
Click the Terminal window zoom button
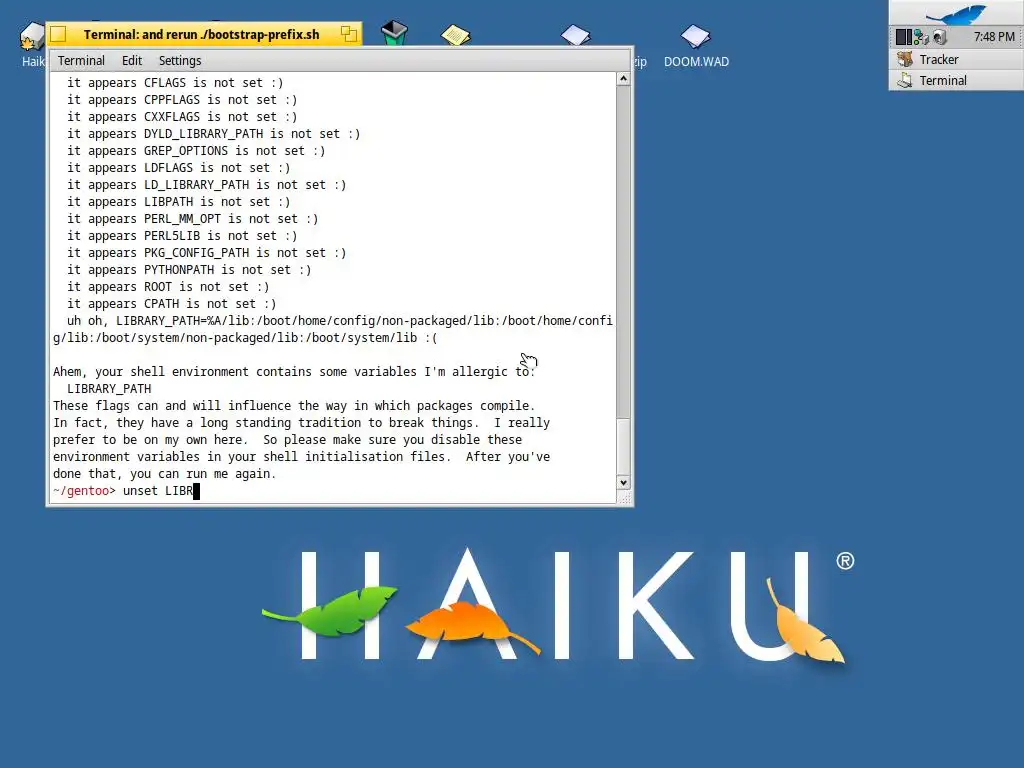tap(349, 34)
